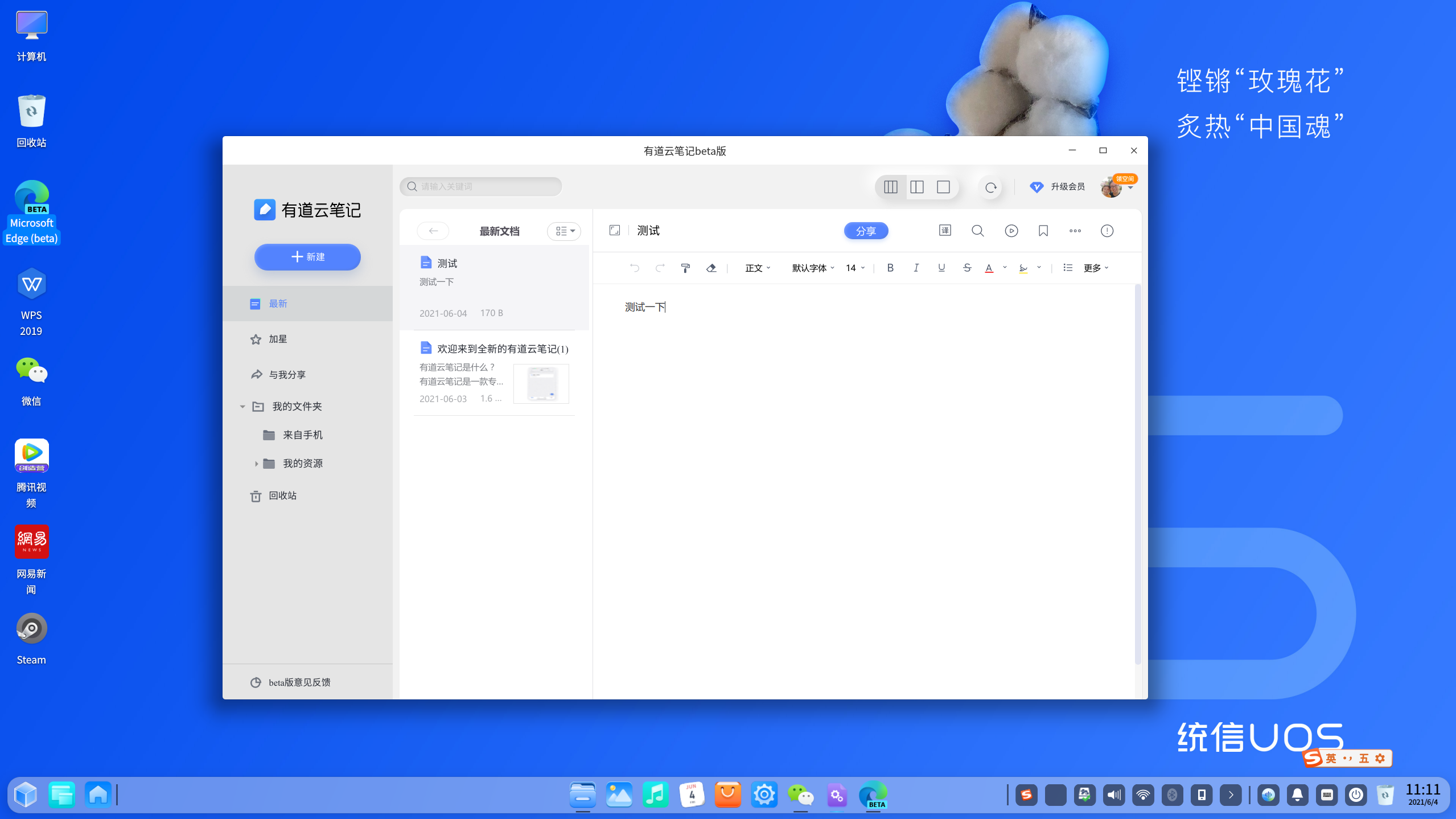This screenshot has width=1456, height=819.
Task: Select 加星 in the sidebar
Action: click(x=278, y=339)
